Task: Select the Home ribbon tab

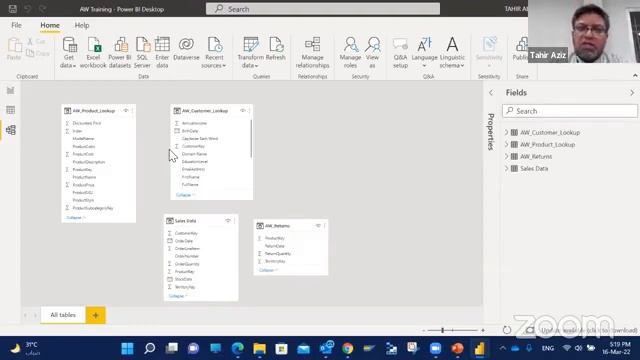Action: pyautogui.click(x=50, y=25)
